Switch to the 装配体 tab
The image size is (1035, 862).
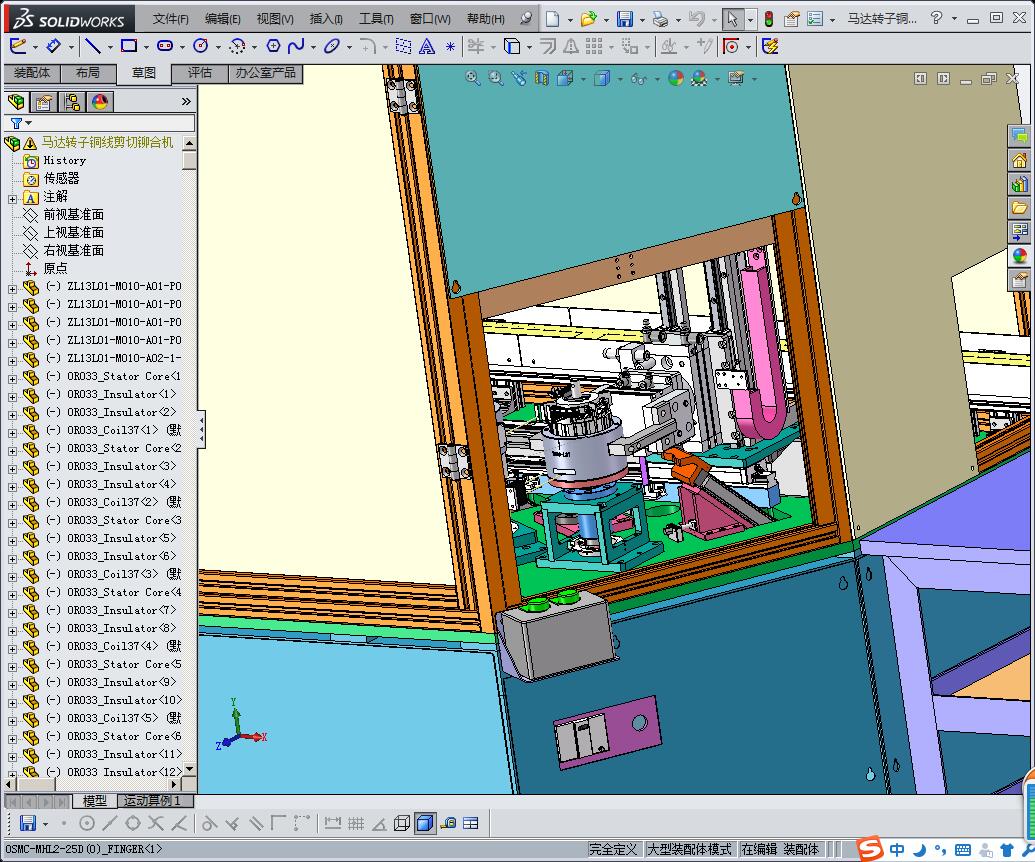pos(32,73)
